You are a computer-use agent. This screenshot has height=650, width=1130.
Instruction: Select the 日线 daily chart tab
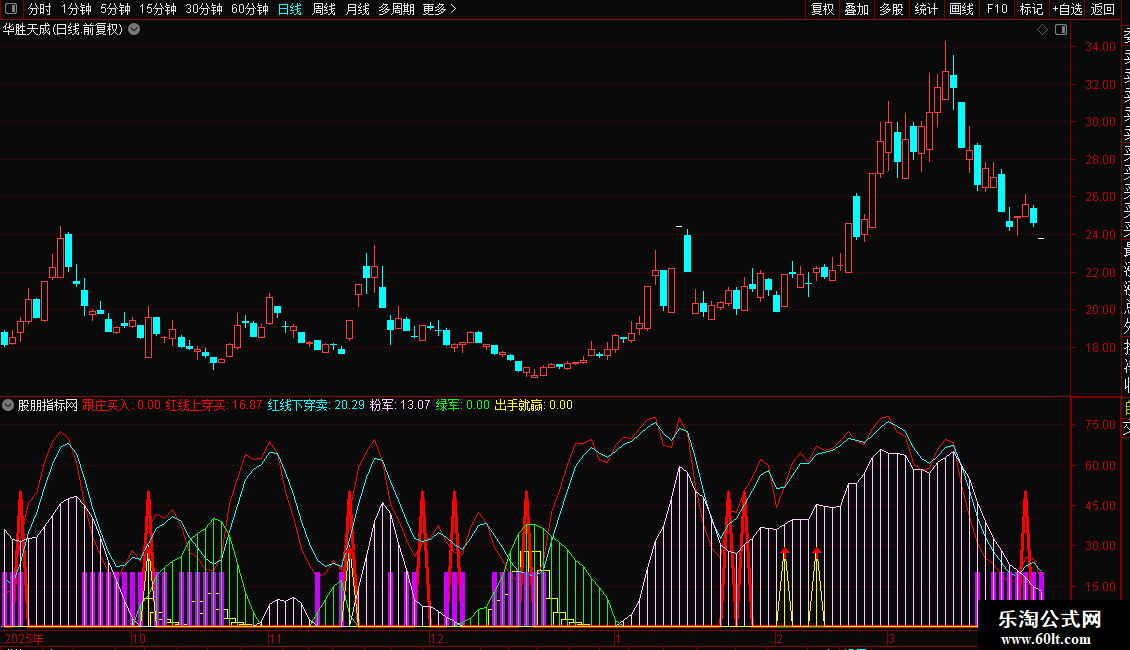tap(290, 9)
